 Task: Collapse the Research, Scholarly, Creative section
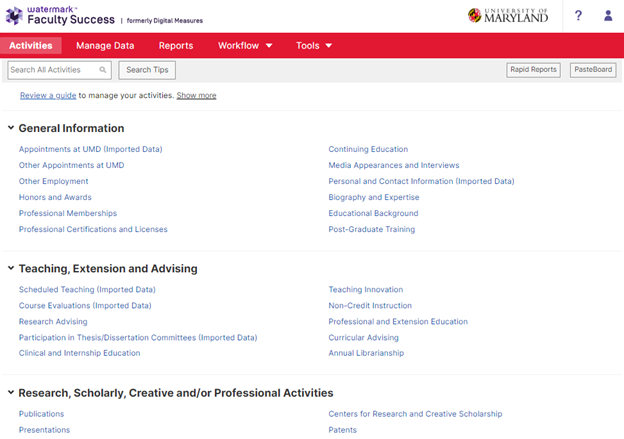11,393
